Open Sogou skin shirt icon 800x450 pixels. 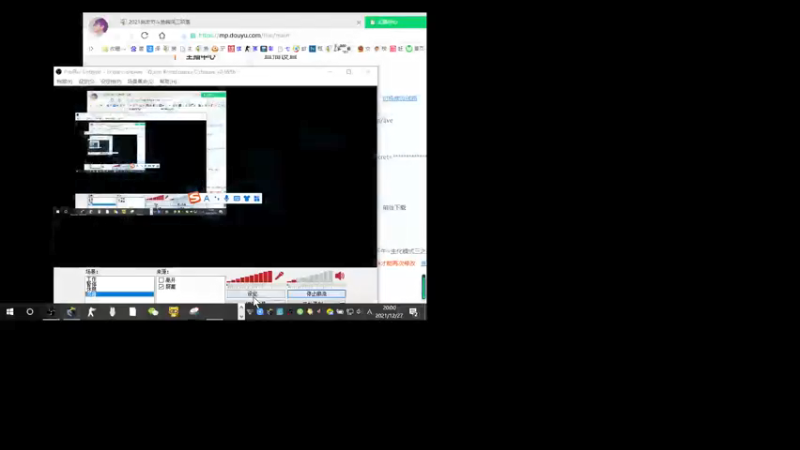click(x=246, y=198)
